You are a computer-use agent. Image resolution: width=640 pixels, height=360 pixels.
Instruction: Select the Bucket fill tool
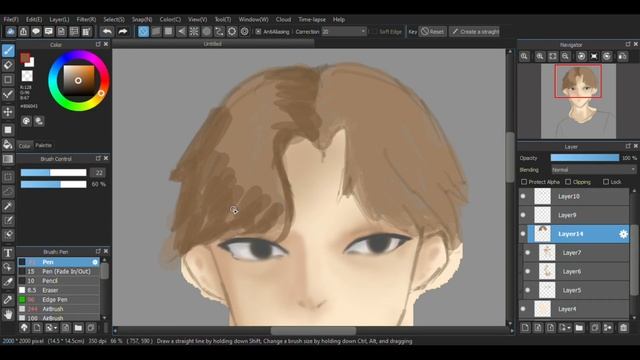[x=8, y=144]
